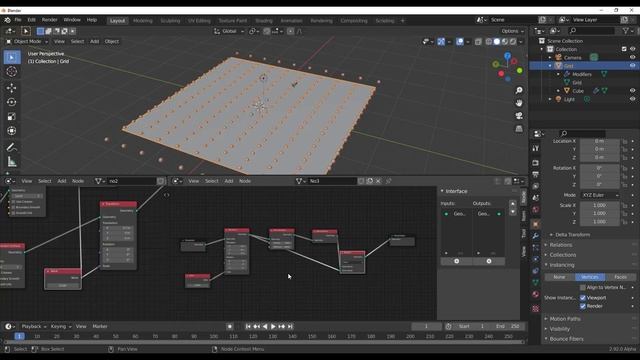Viewport: 640px width, 360px height.
Task: Activate the Scale tool
Action: (12, 116)
